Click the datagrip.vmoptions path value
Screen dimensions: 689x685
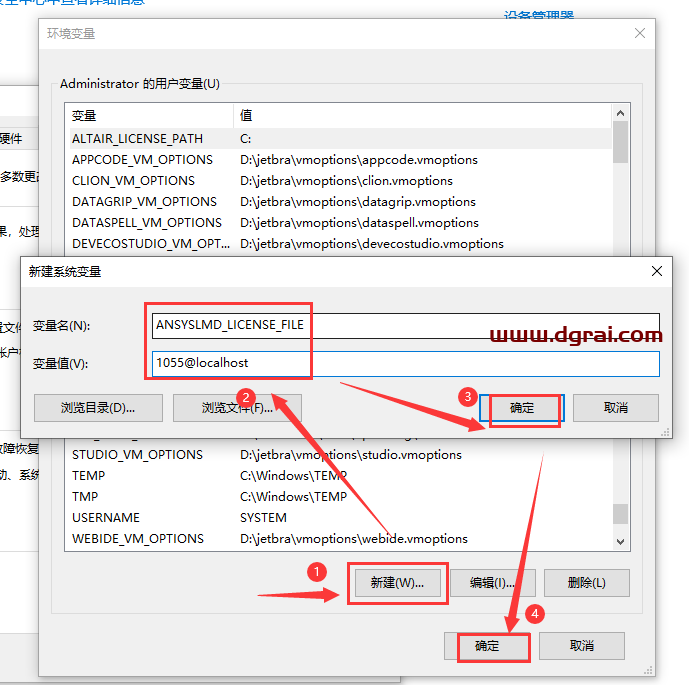[x=358, y=202]
